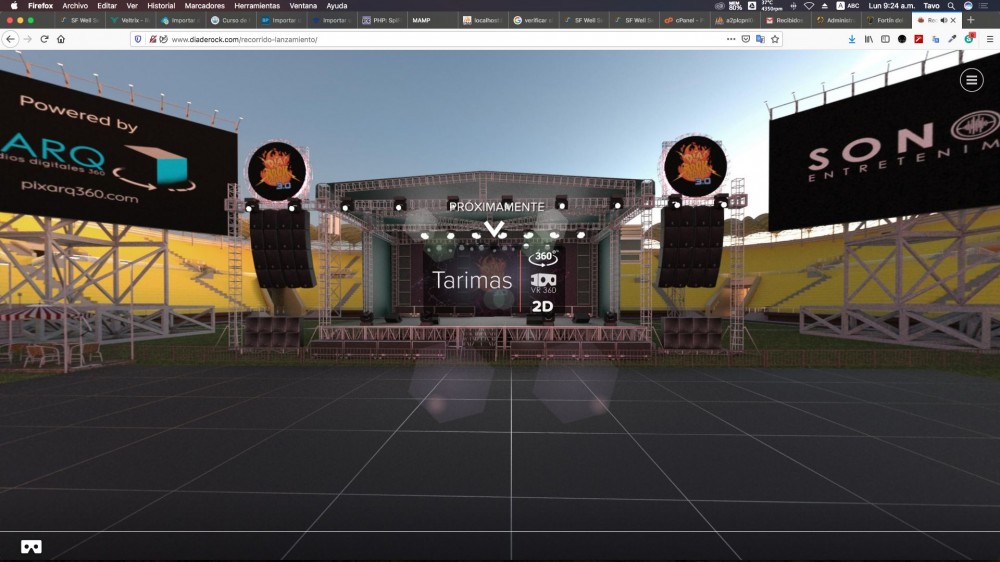The image size is (1000, 562).
Task: Switch to the Fortin del tab
Action: pyautogui.click(x=885, y=20)
